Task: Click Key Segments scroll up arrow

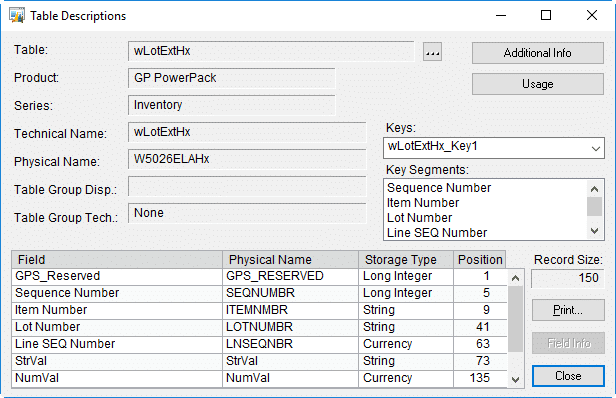Action: tap(594, 189)
